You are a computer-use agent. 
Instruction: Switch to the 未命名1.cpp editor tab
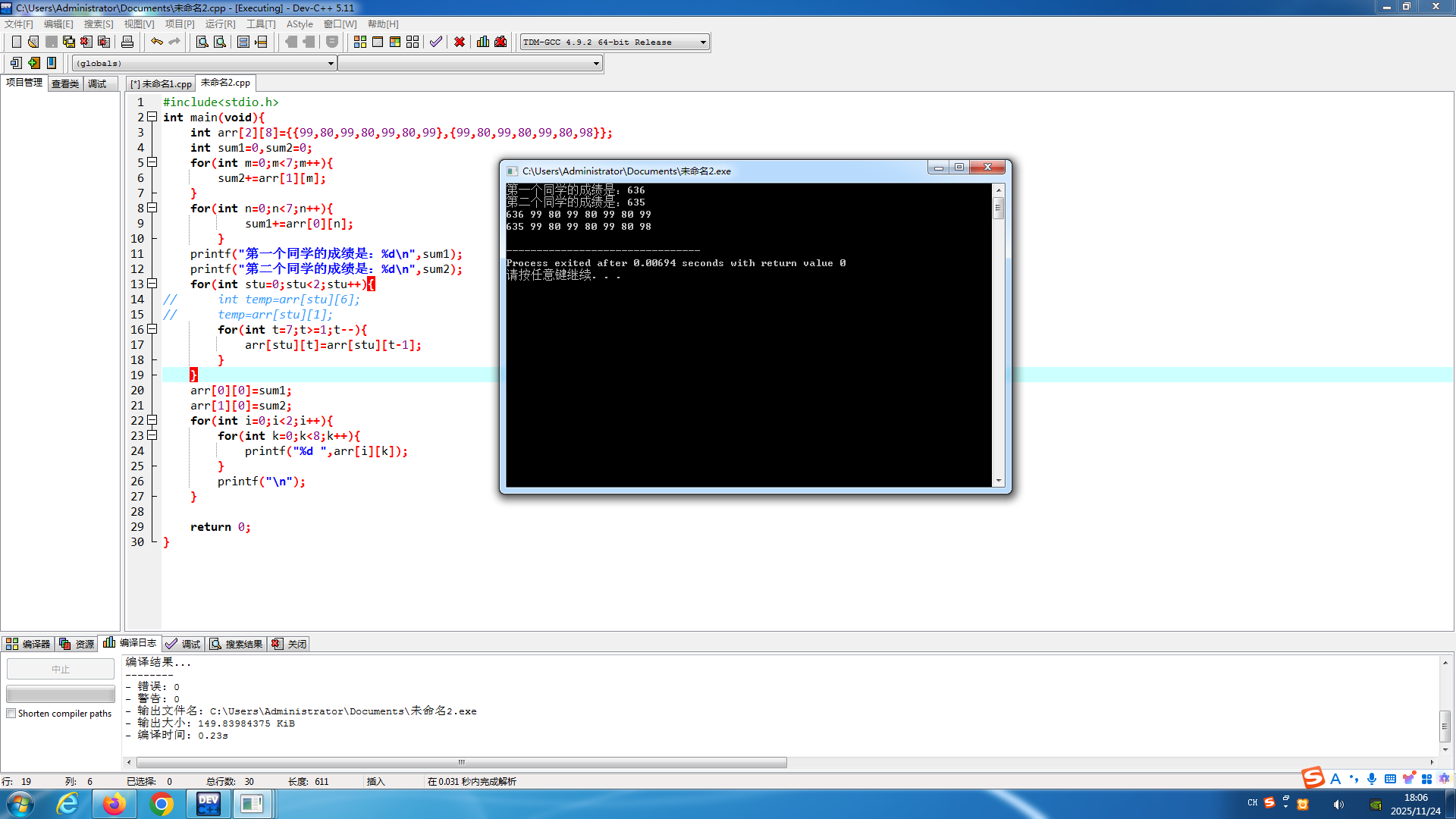coord(161,83)
